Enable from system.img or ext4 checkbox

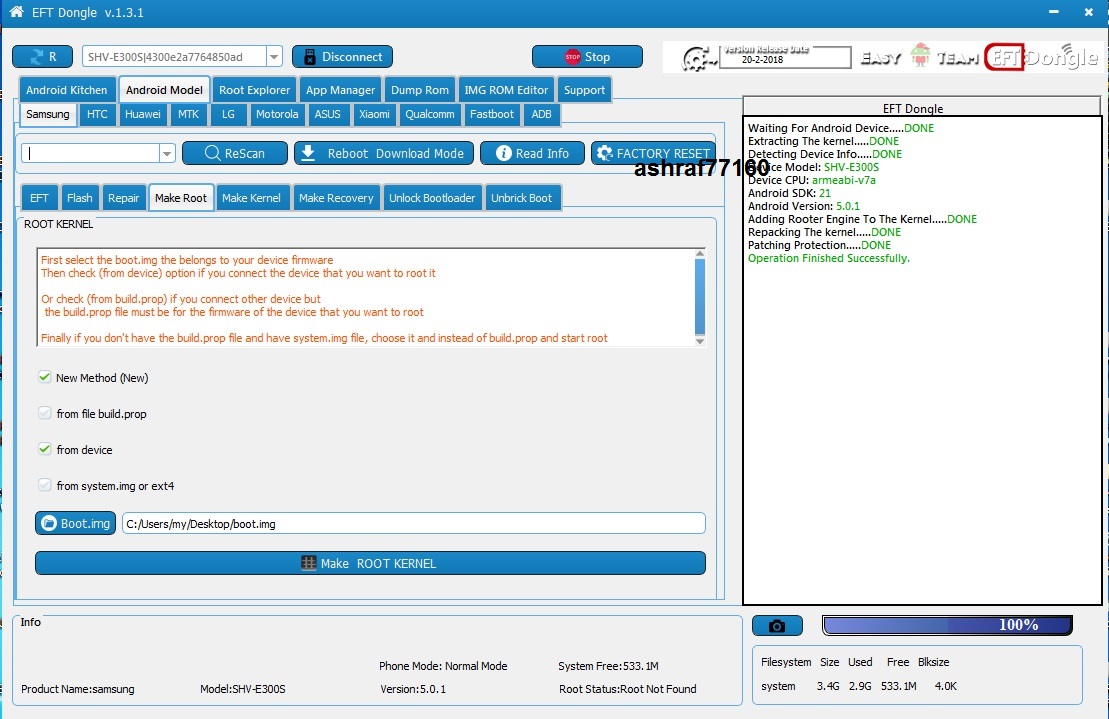point(45,486)
